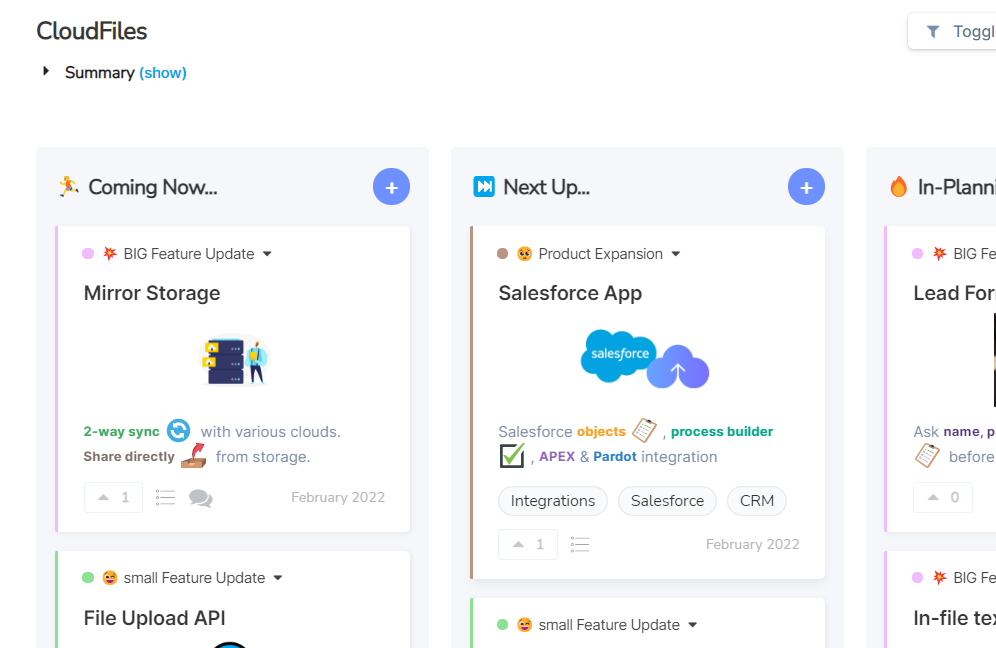Click the plus button in Next Up column
Viewport: 996px width, 648px height.
point(806,187)
